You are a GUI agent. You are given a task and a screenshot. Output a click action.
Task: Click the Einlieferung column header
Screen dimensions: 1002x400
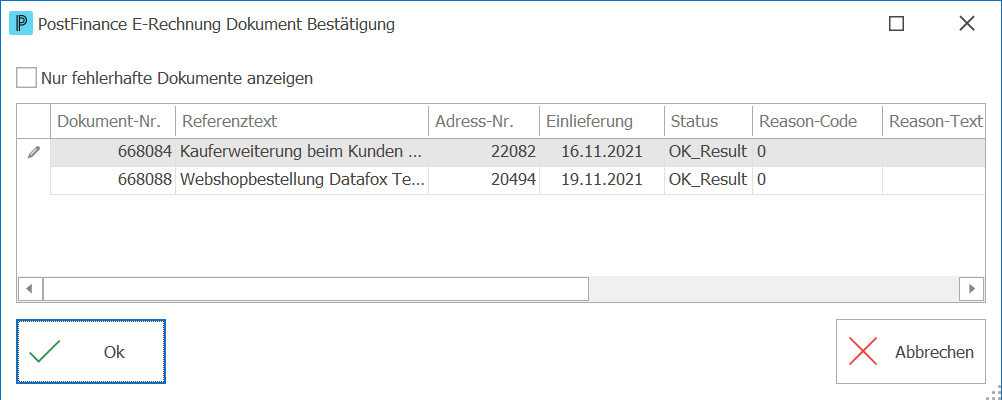pyautogui.click(x=601, y=121)
